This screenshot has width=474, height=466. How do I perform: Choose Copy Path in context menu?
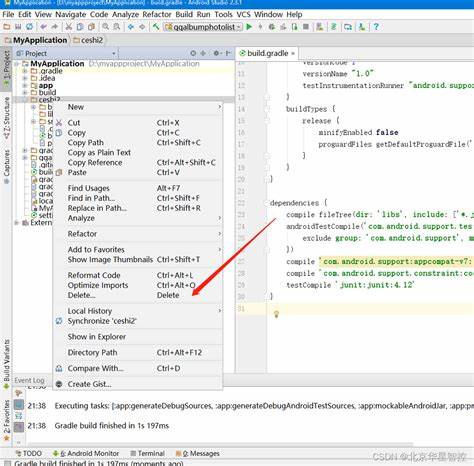[x=138, y=143]
